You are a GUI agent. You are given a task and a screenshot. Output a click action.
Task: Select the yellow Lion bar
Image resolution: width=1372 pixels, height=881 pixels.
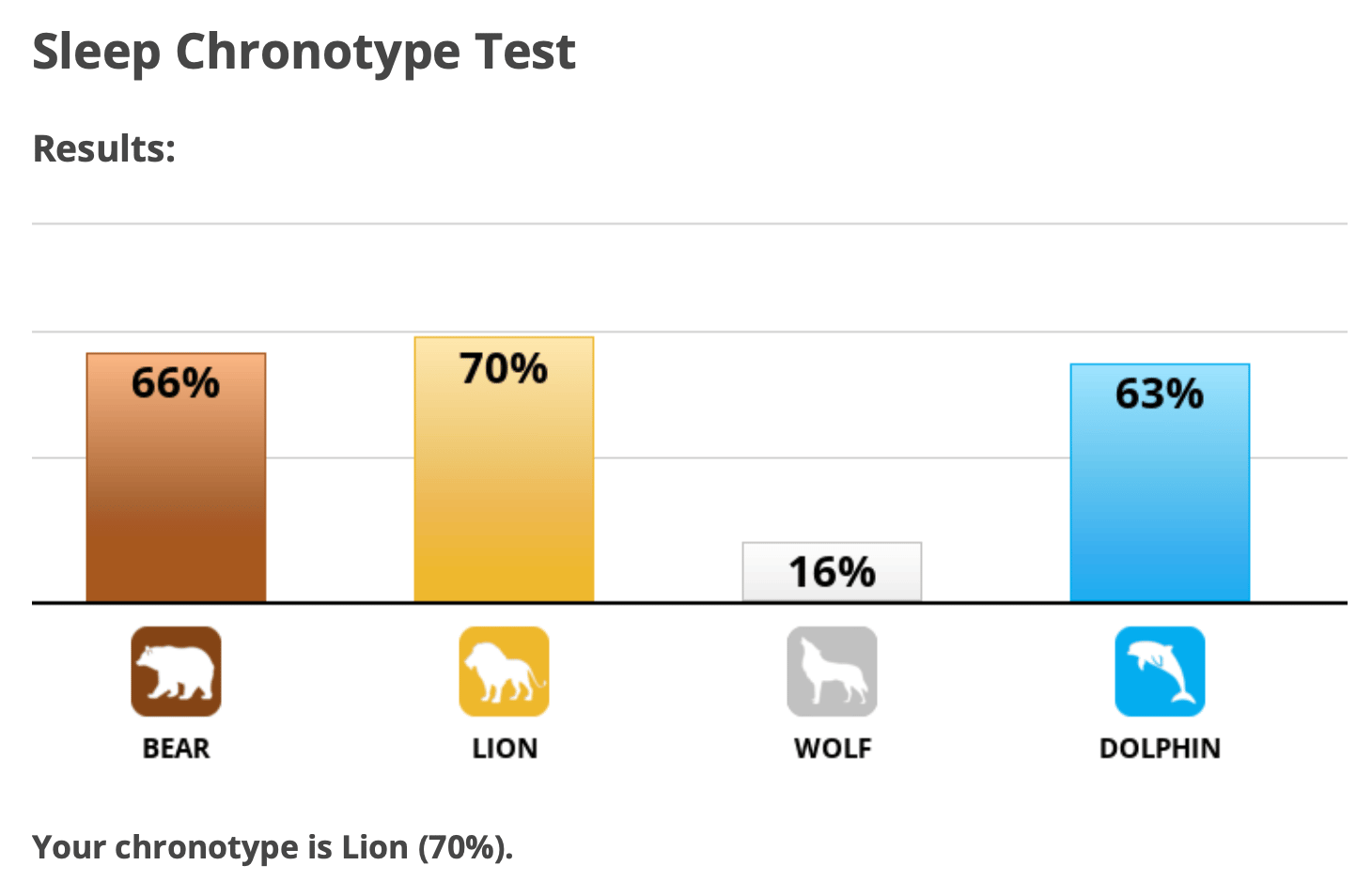504,469
